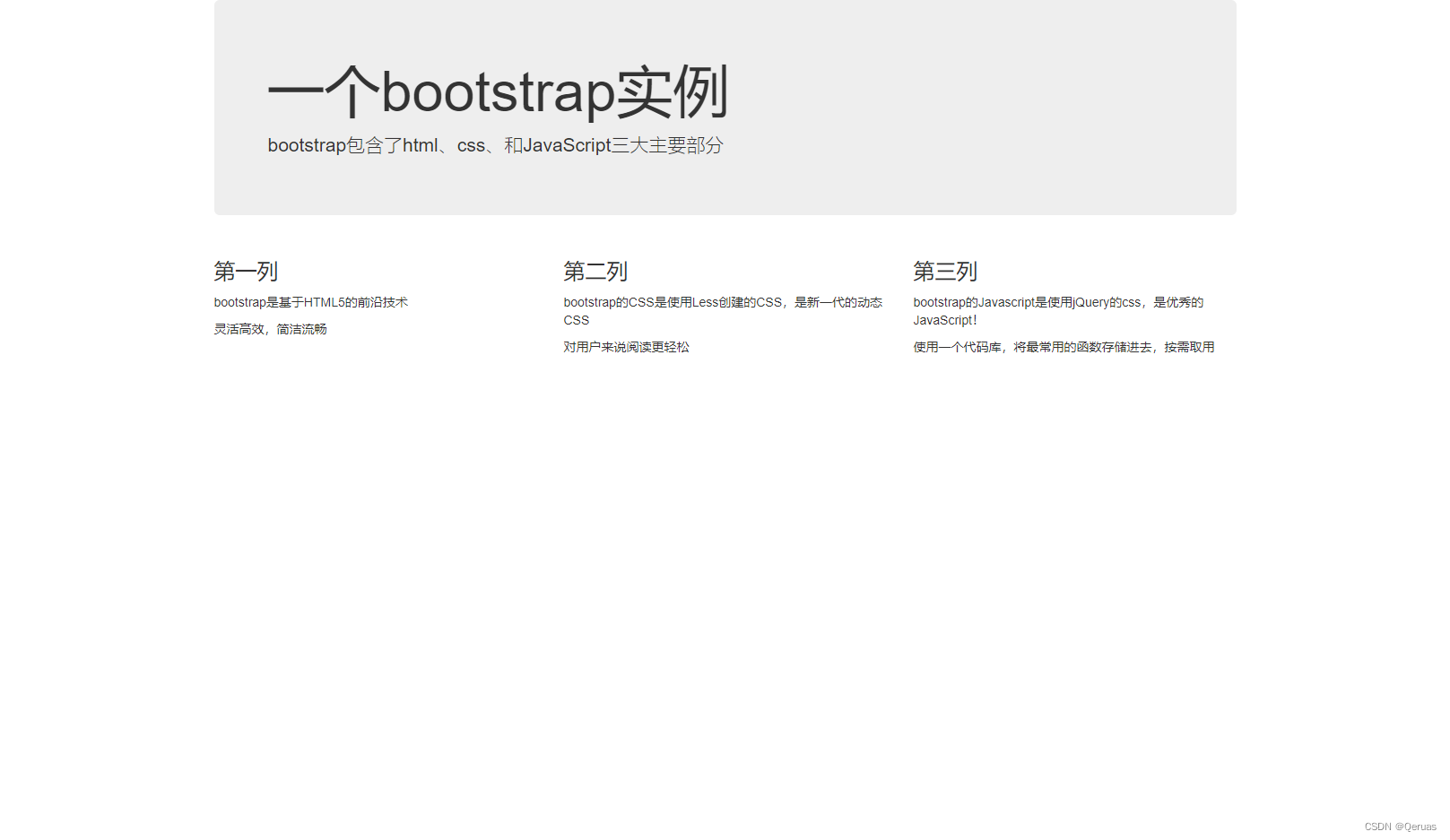Click the main heading 一个bootstrap实例
Image resolution: width=1450 pixels, height=840 pixels.
499,90
